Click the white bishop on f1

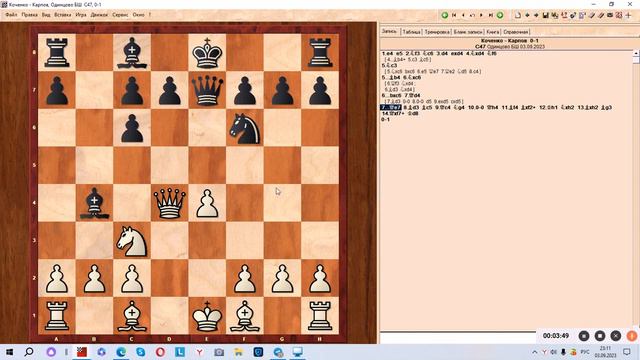pyautogui.click(x=244, y=316)
